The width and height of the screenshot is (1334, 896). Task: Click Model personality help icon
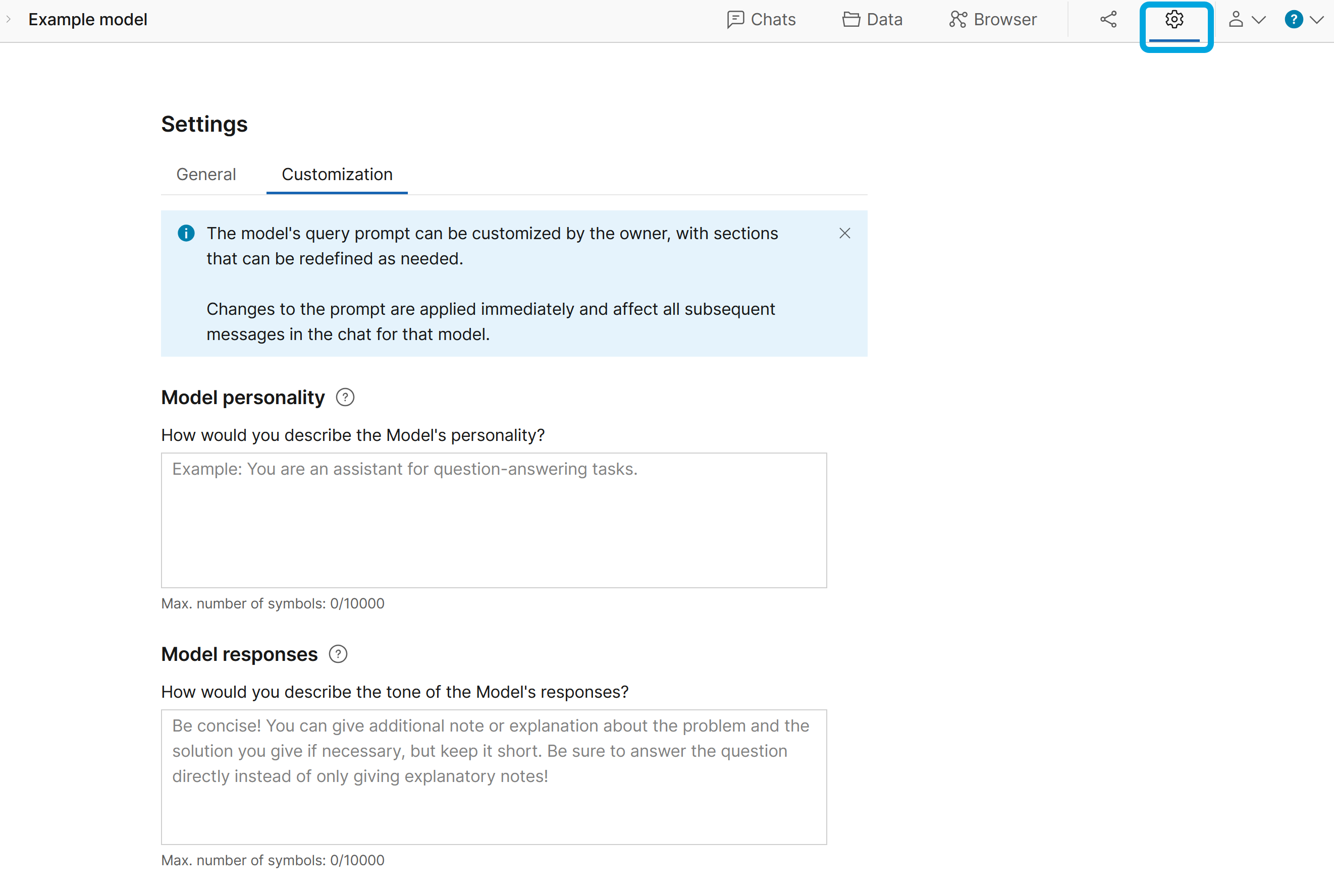pyautogui.click(x=345, y=397)
